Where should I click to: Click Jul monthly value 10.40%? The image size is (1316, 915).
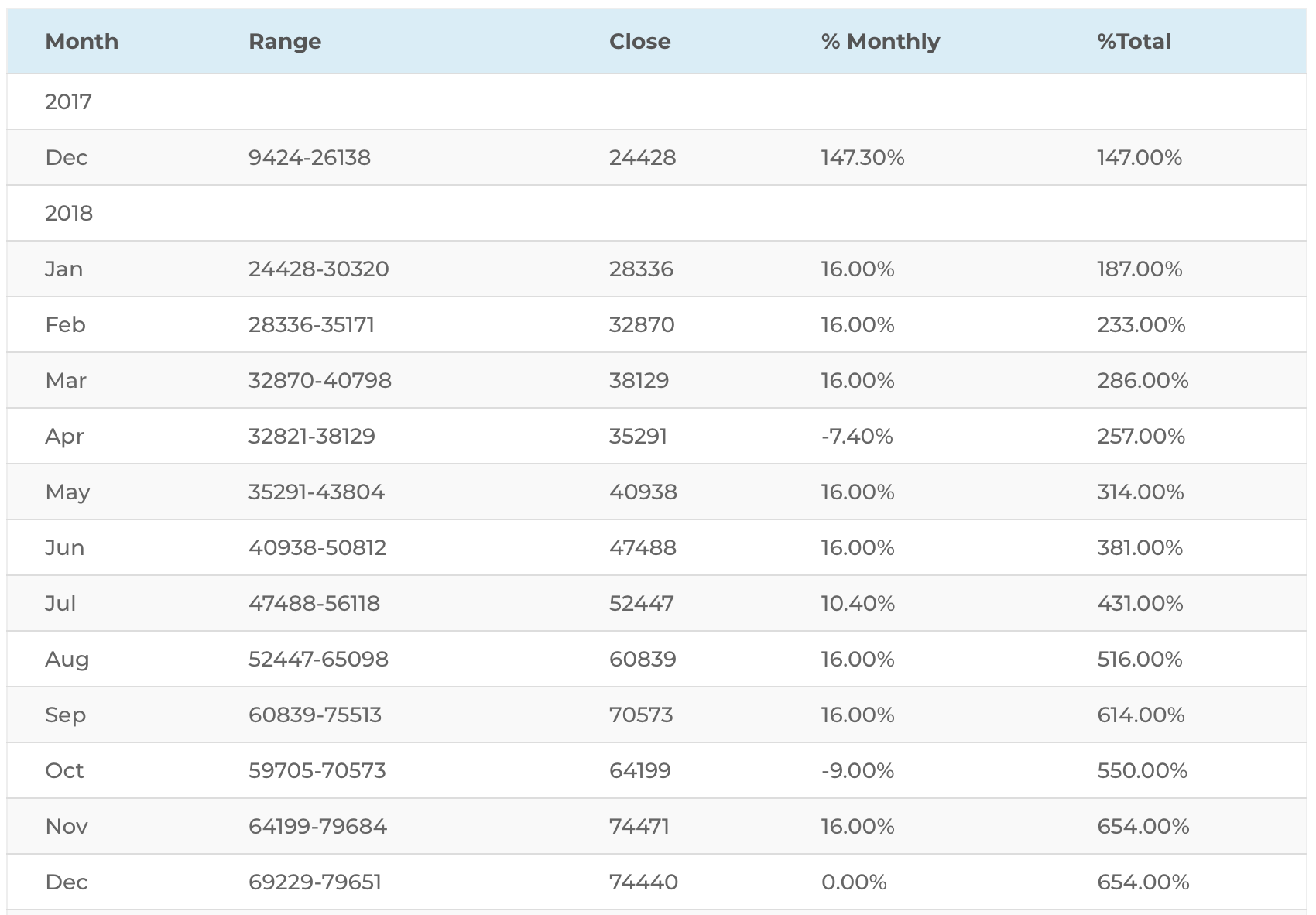(858, 603)
